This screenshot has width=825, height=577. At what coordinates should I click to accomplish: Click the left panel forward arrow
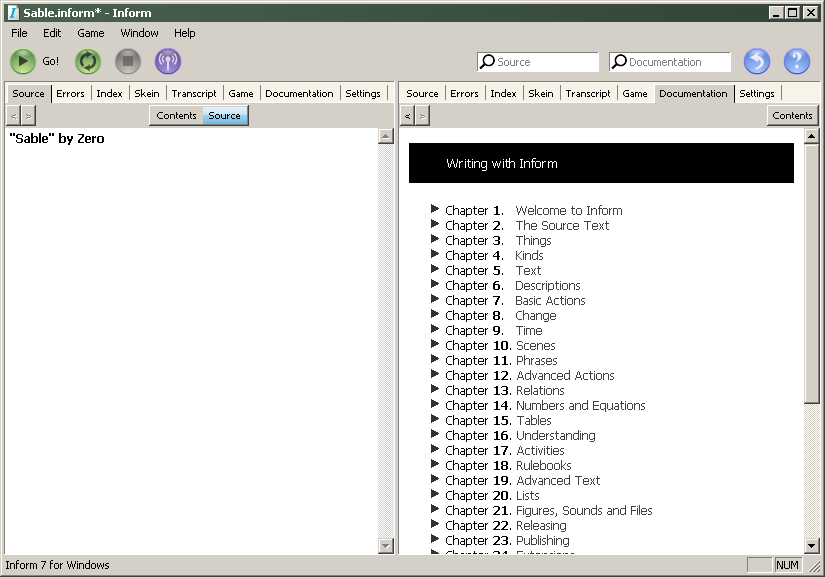click(x=29, y=116)
